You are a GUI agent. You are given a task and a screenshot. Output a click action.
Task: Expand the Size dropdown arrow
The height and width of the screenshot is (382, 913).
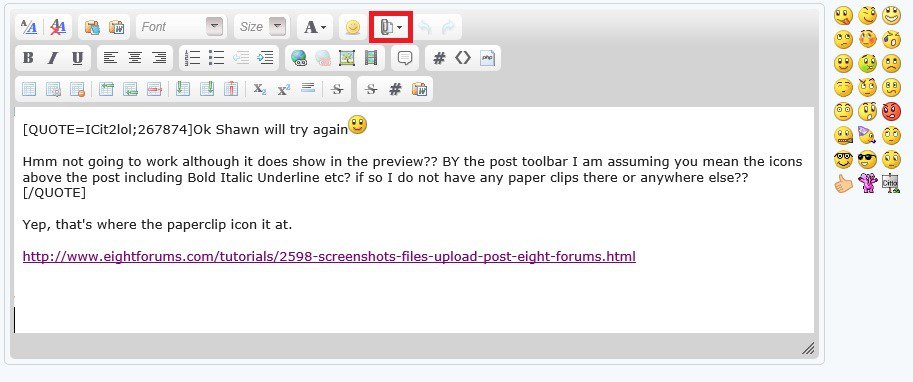(278, 27)
